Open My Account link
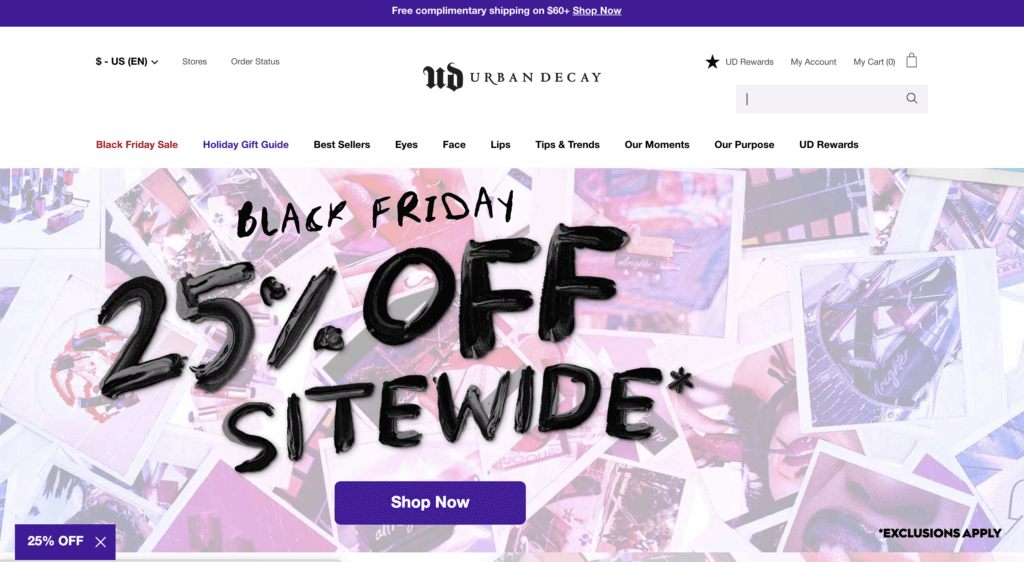This screenshot has height=562, width=1024. pyautogui.click(x=813, y=62)
